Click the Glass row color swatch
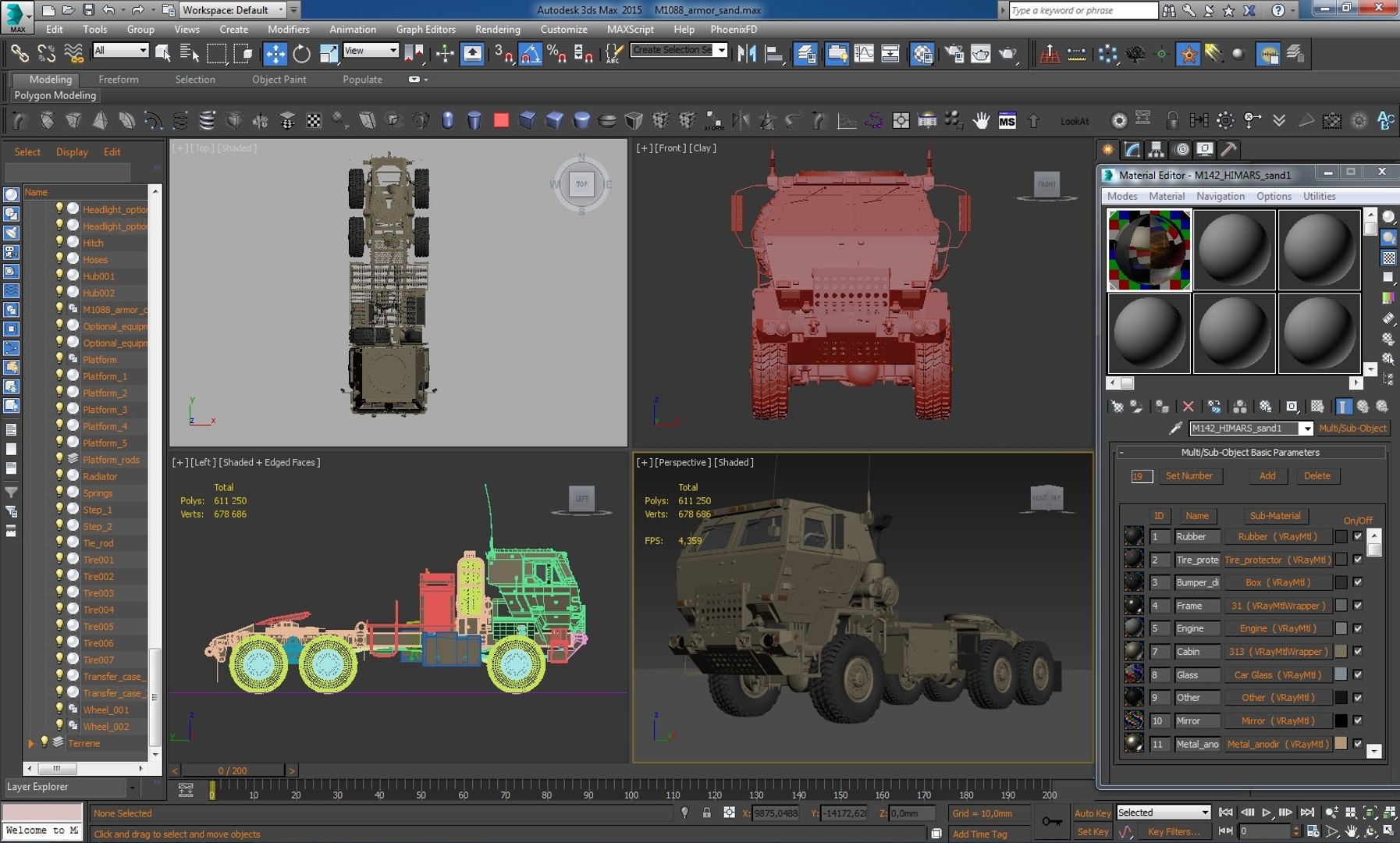This screenshot has width=1400, height=843. pos(1341,674)
